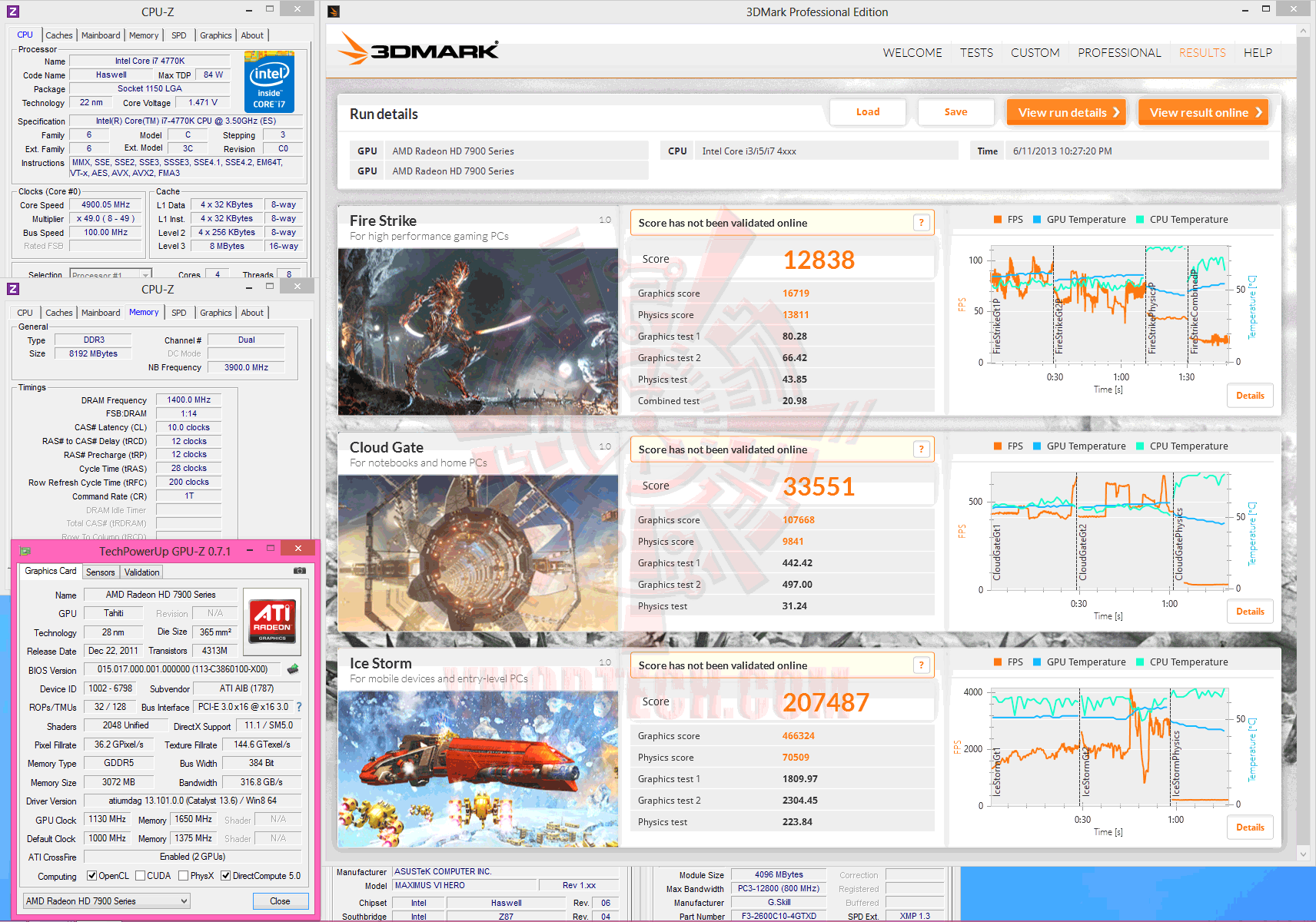Image resolution: width=1316 pixels, height=922 pixels.
Task: Click the Ice Storm validation help question mark
Action: [x=922, y=665]
